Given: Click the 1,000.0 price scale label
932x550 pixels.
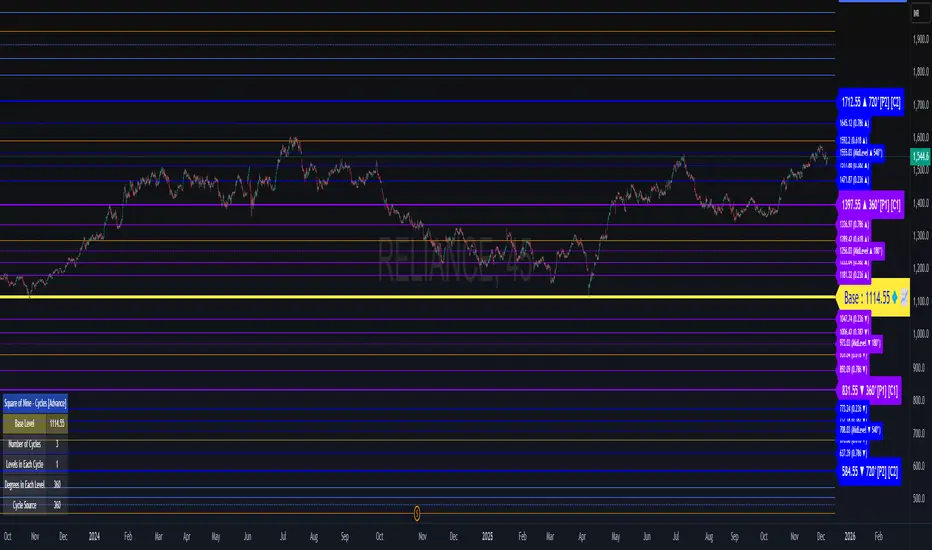Looking at the screenshot, I should [921, 334].
